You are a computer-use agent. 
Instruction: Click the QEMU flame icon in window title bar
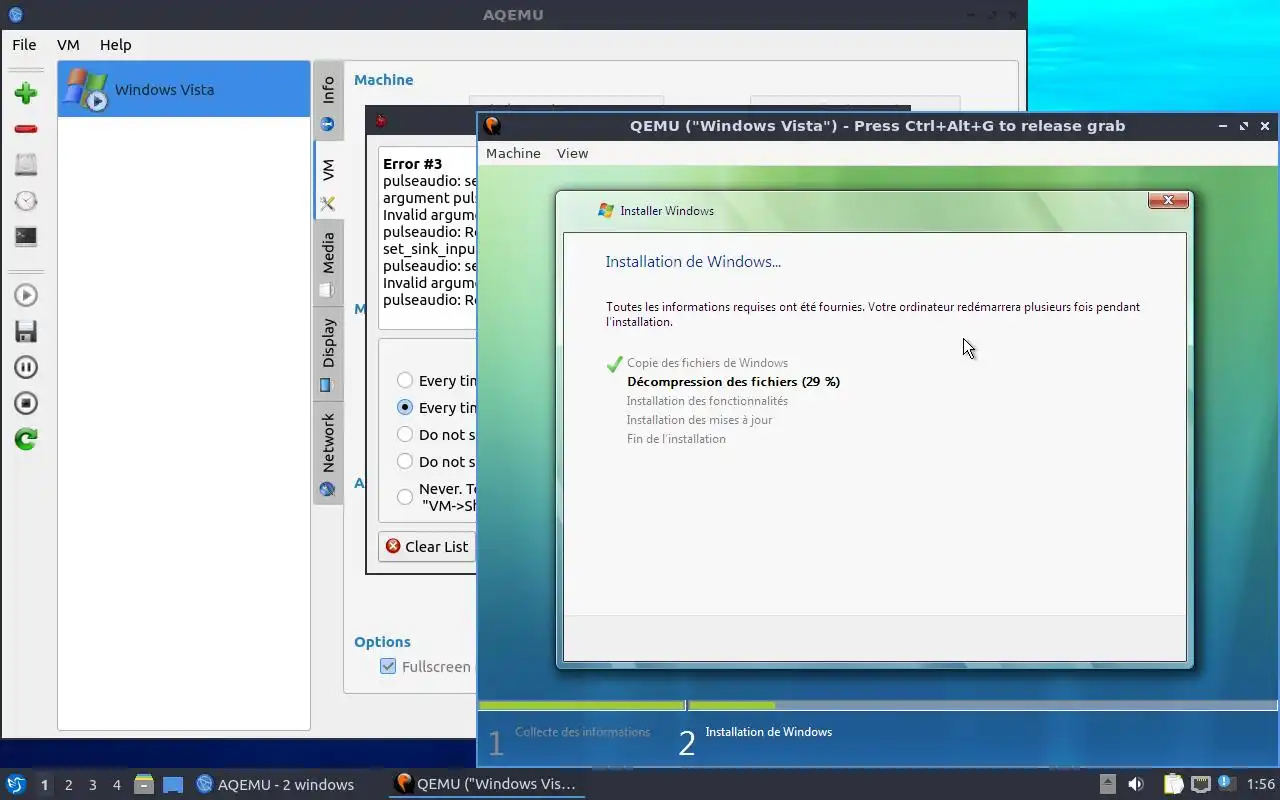point(492,126)
